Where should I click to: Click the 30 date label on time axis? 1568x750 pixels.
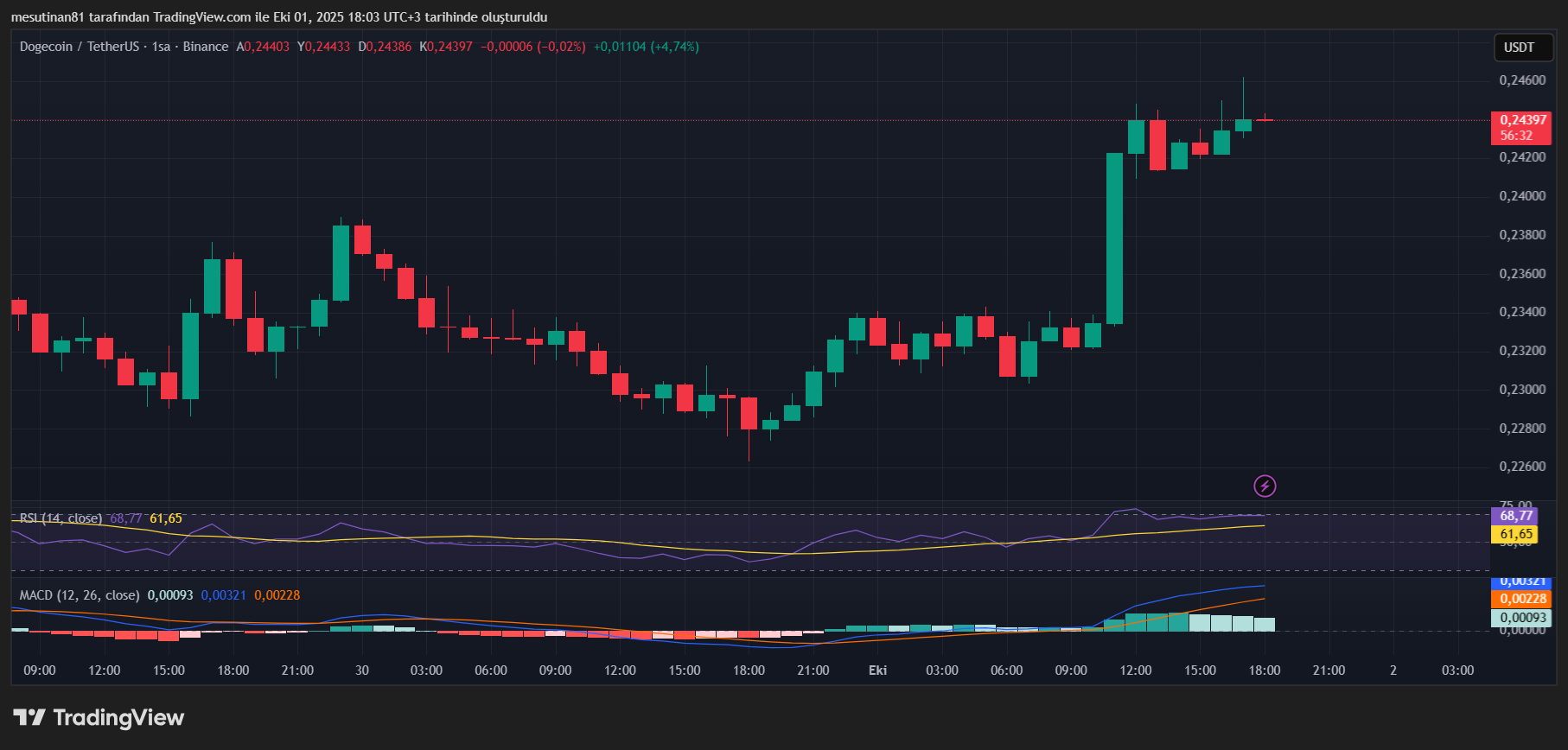click(x=362, y=671)
